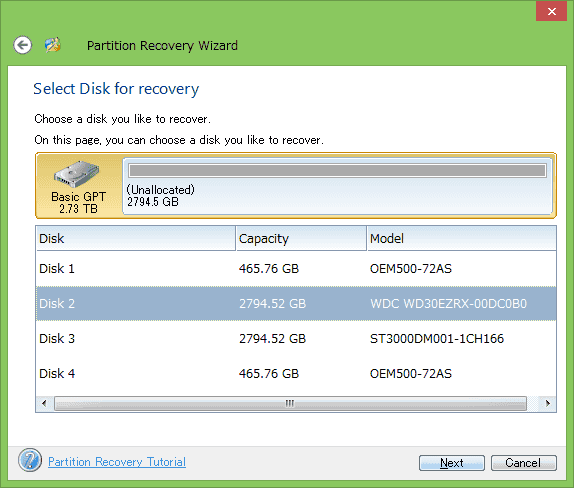Click the Unallocated 2794.5 GB partition bar
The image size is (574, 488).
337,186
